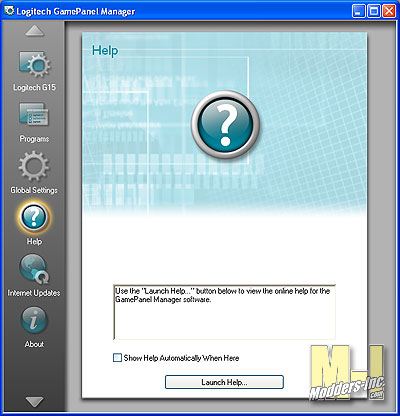Click the large question mark help graphic
The width and height of the screenshot is (400, 416).
pyautogui.click(x=225, y=125)
